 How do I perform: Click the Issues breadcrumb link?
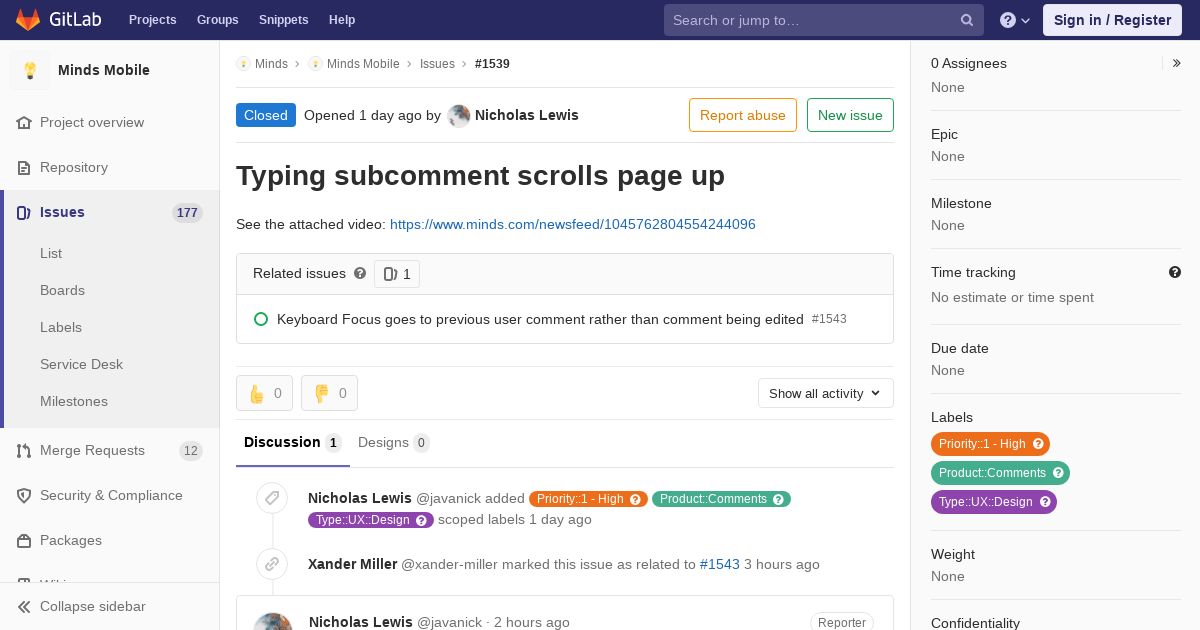pyautogui.click(x=437, y=64)
